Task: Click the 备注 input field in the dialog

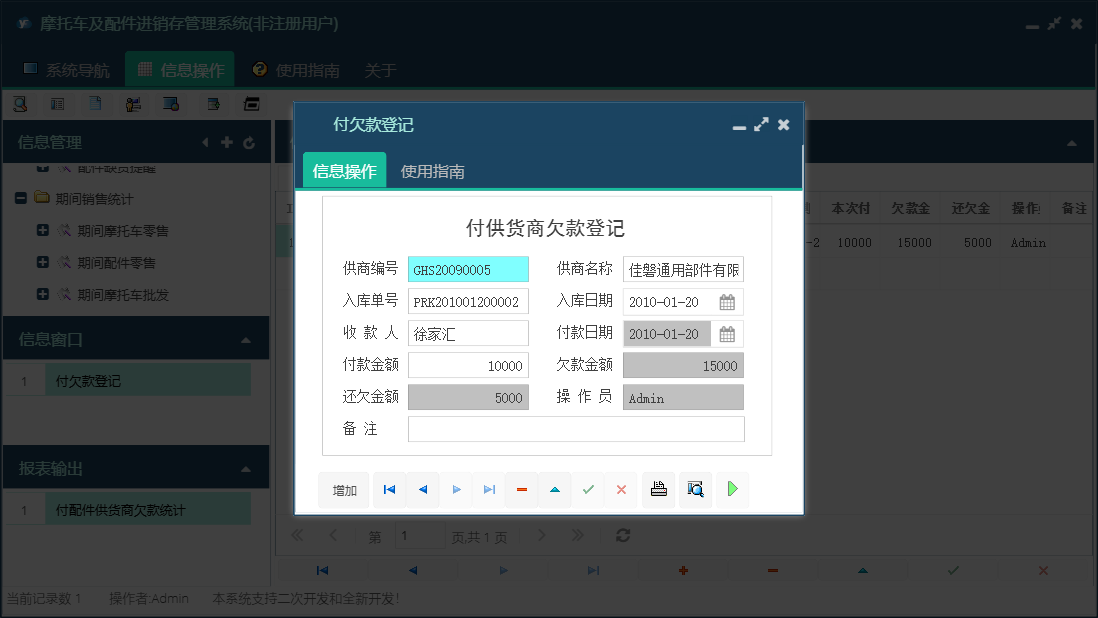Action: pyautogui.click(x=576, y=428)
